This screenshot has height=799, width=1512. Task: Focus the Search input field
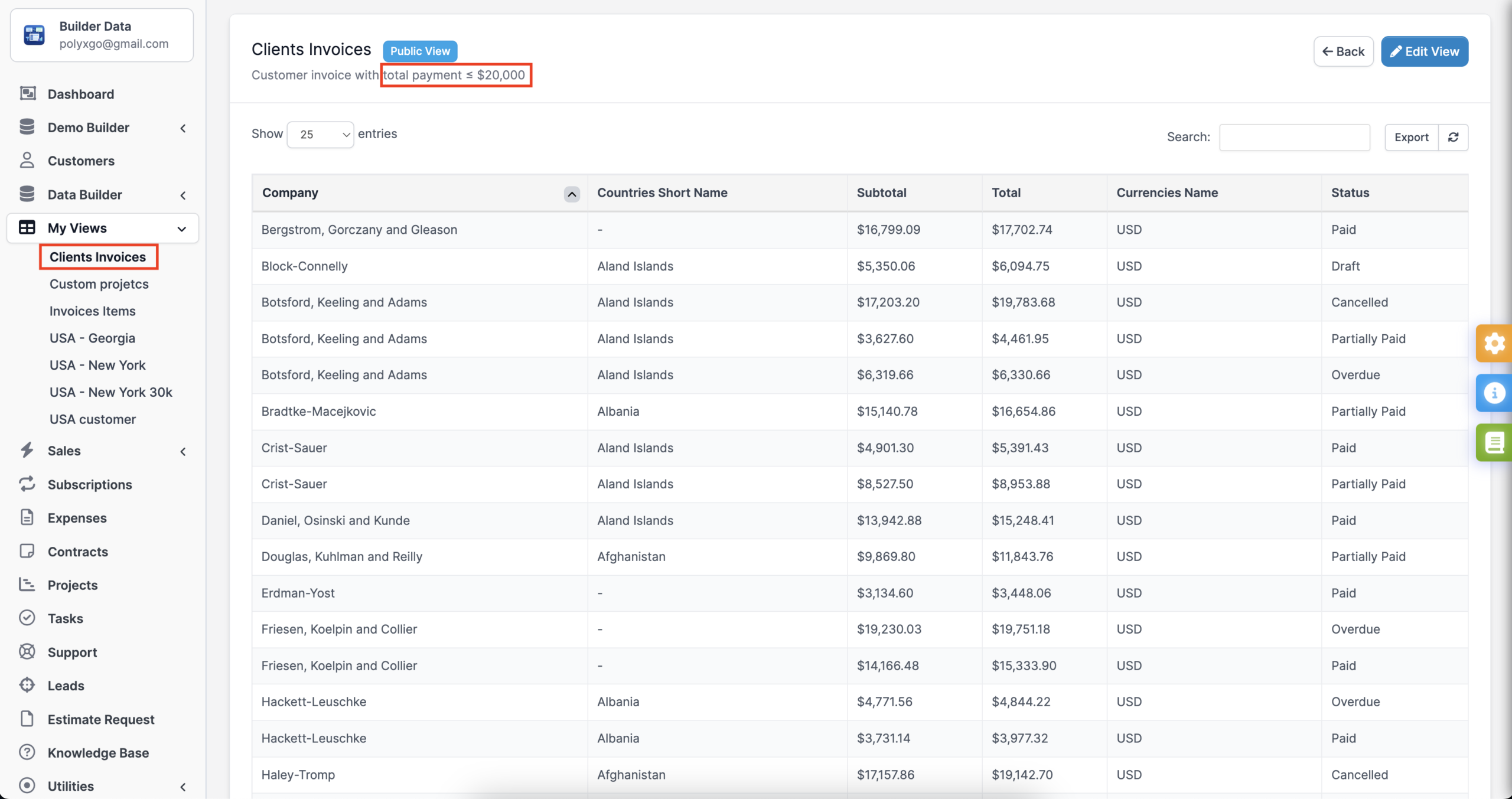pos(1294,137)
